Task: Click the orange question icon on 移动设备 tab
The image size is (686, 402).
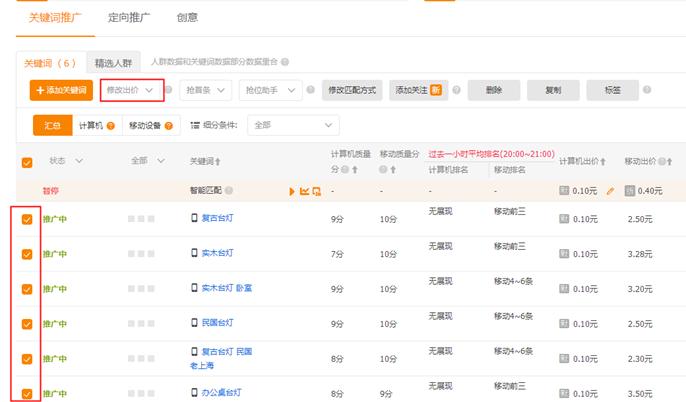Action: click(x=168, y=126)
